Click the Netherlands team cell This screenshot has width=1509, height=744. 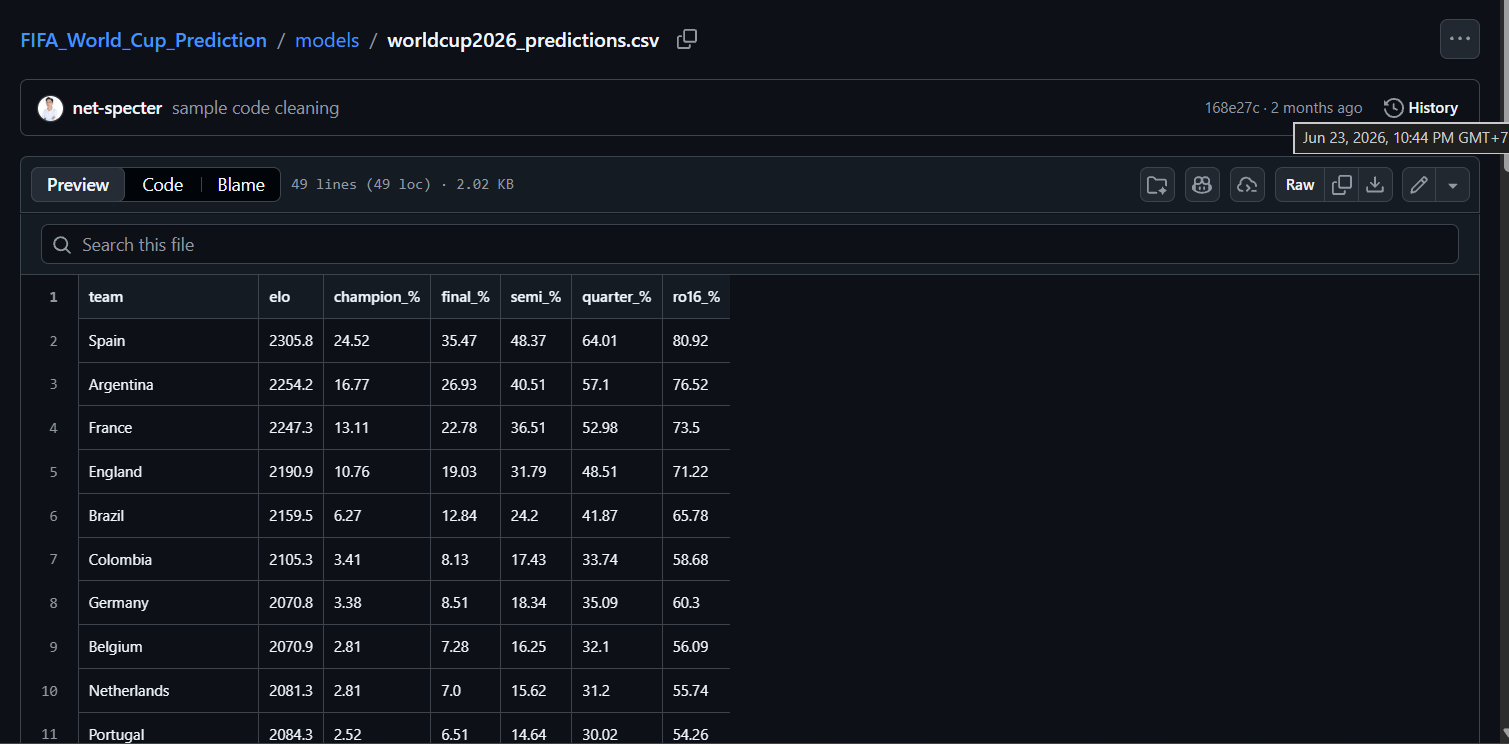[x=168, y=691]
